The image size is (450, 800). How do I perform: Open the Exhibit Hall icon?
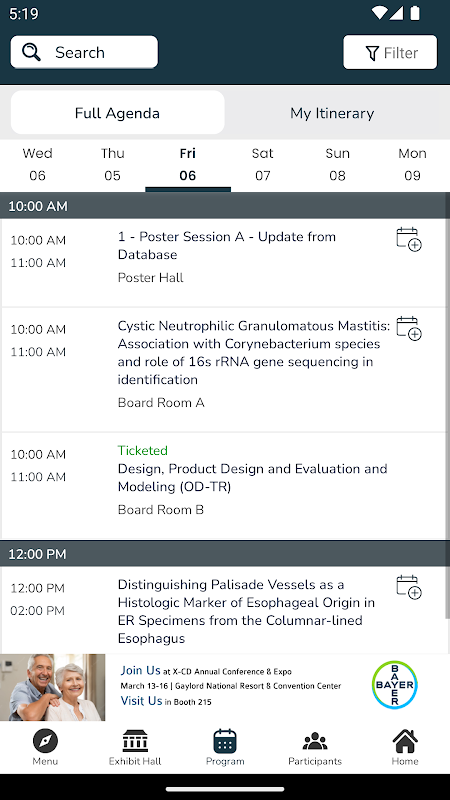135,741
